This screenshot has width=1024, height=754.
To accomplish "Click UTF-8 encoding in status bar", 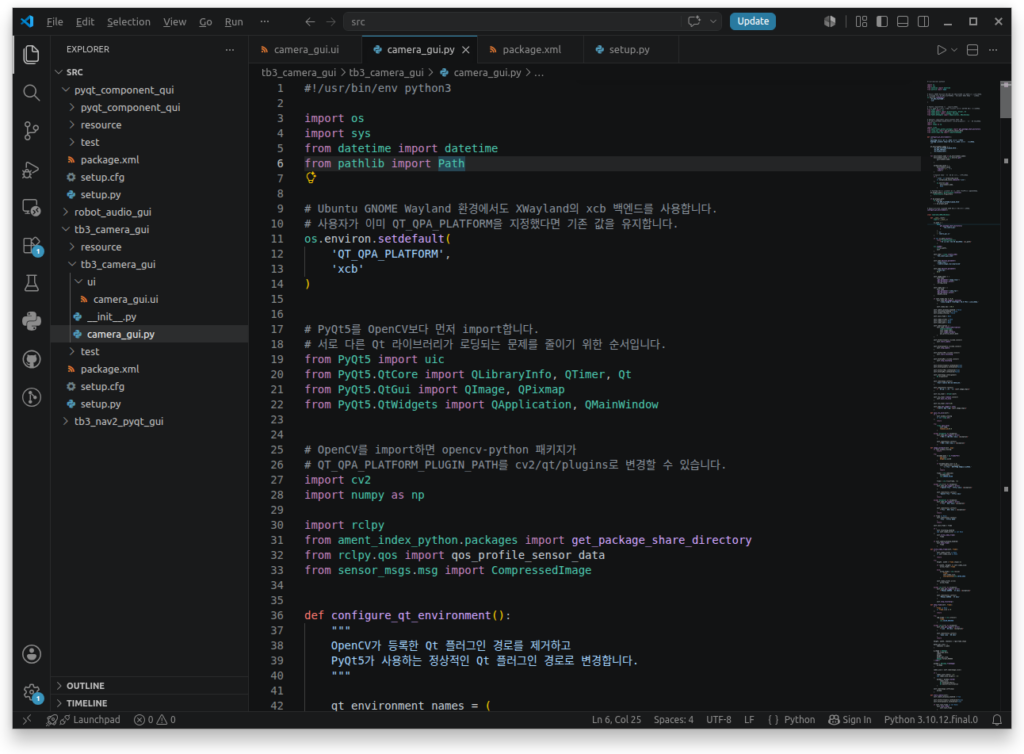I will (x=718, y=720).
